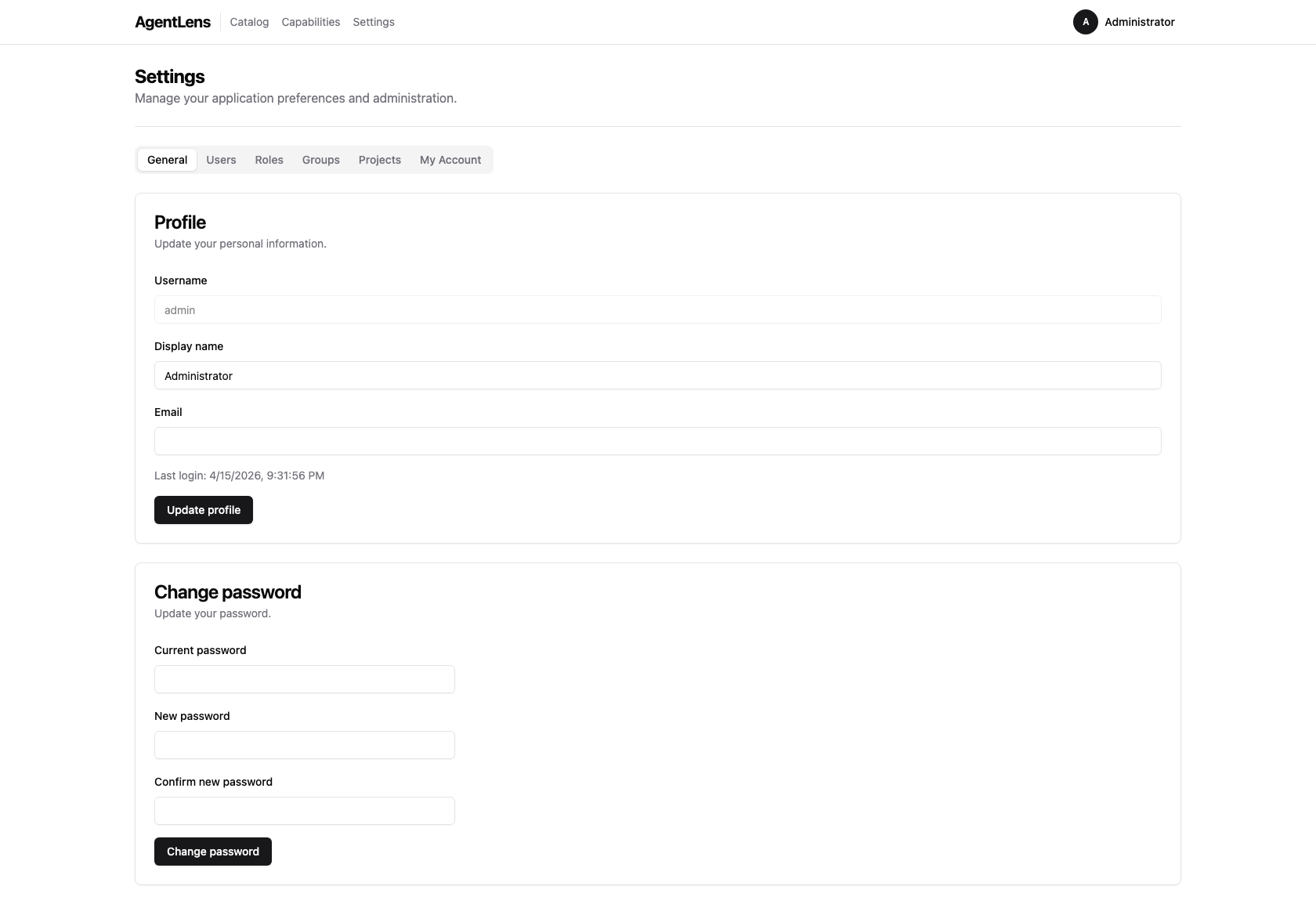This screenshot has width=1316, height=904.
Task: Open the Groups tab
Action: [x=320, y=160]
